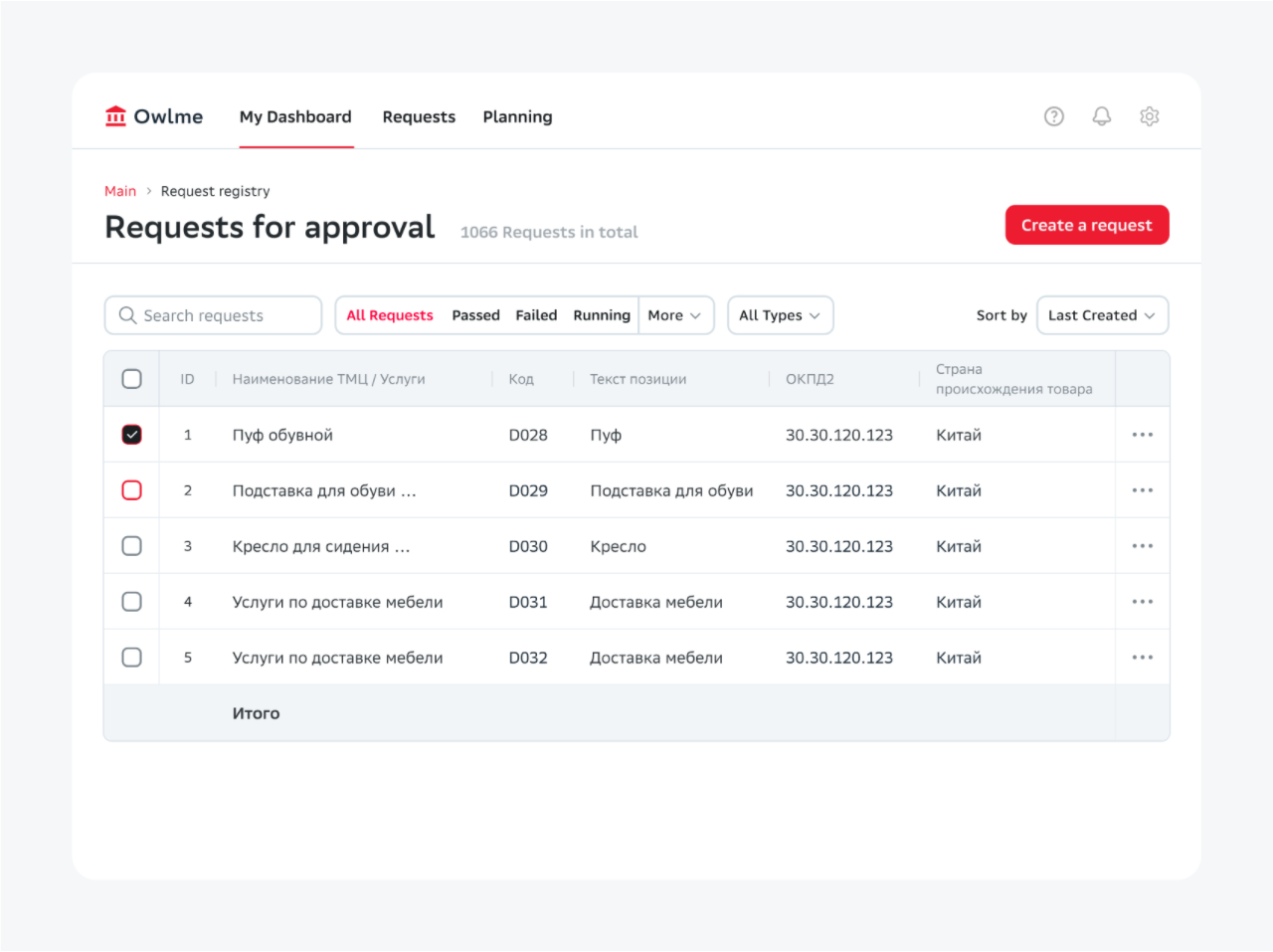Click the Create a request button
This screenshot has height=952, width=1273.
click(x=1087, y=225)
